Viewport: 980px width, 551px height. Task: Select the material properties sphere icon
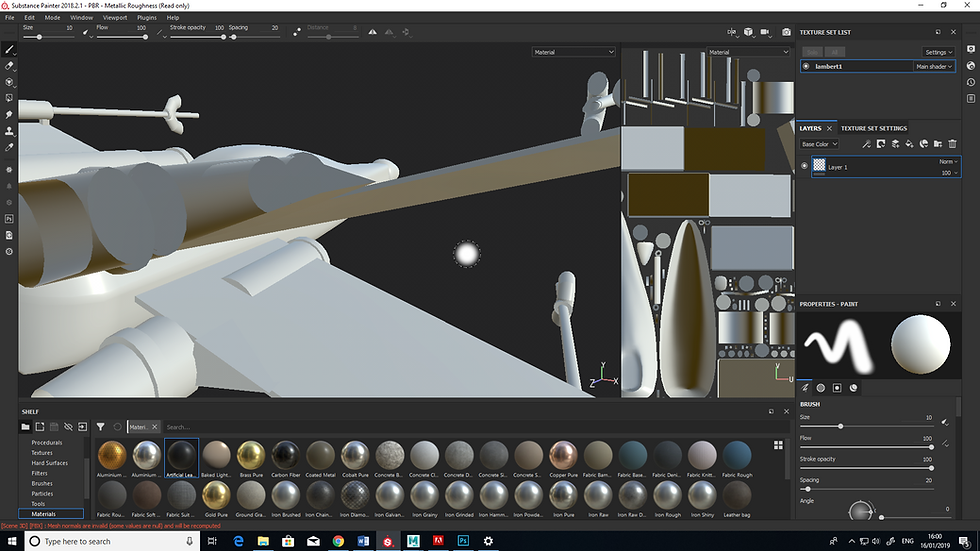point(853,388)
